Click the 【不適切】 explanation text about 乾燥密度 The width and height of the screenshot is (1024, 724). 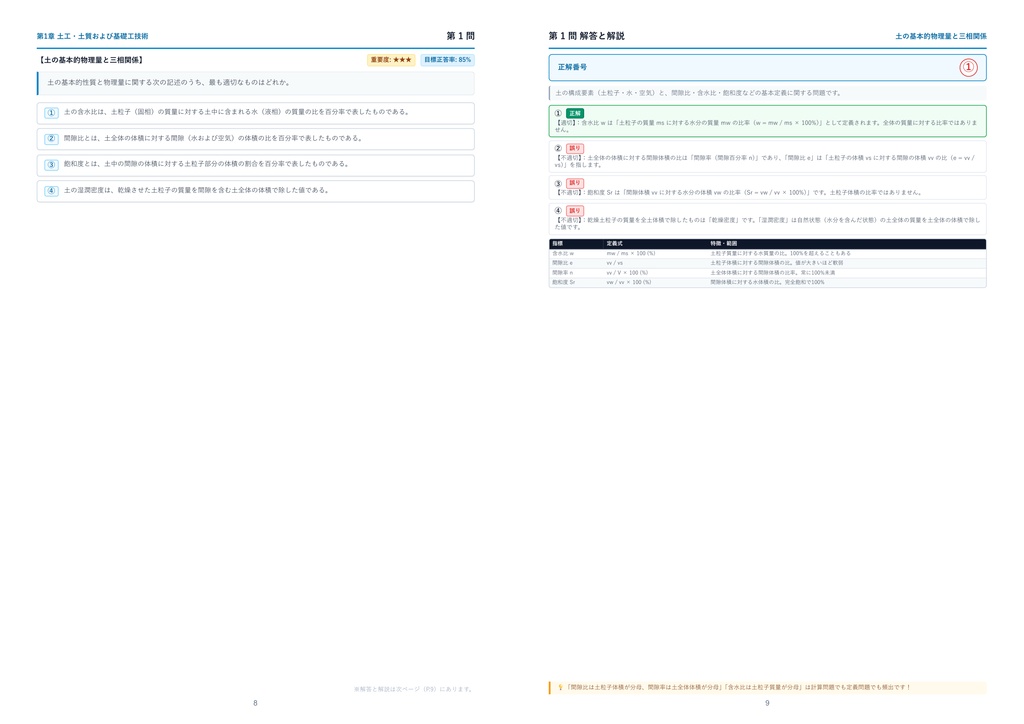coord(767,224)
